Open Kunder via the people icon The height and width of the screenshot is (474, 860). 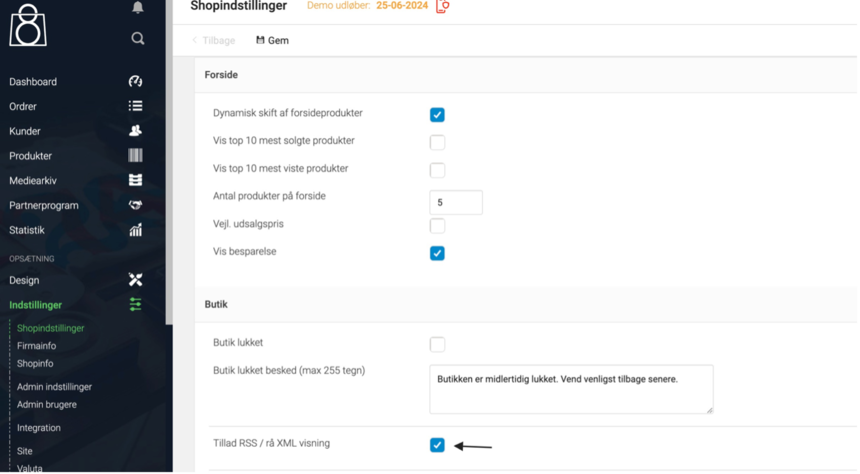point(135,131)
